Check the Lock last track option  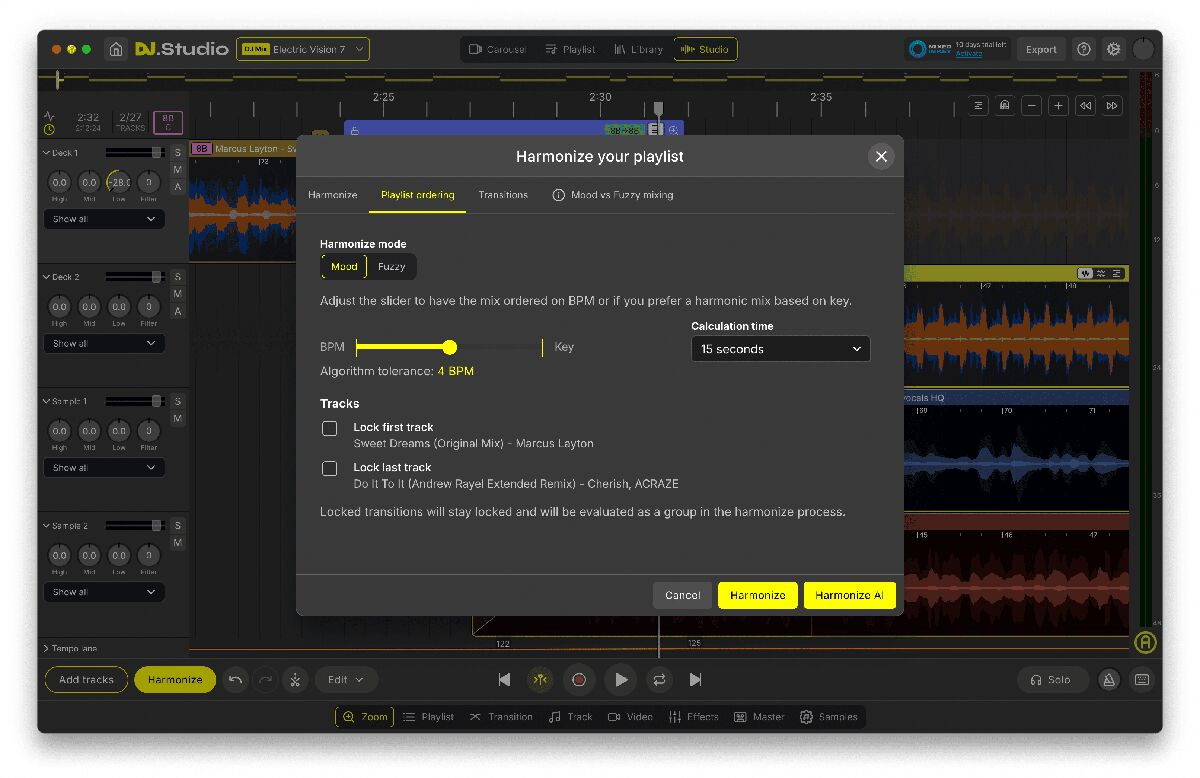[x=329, y=468]
